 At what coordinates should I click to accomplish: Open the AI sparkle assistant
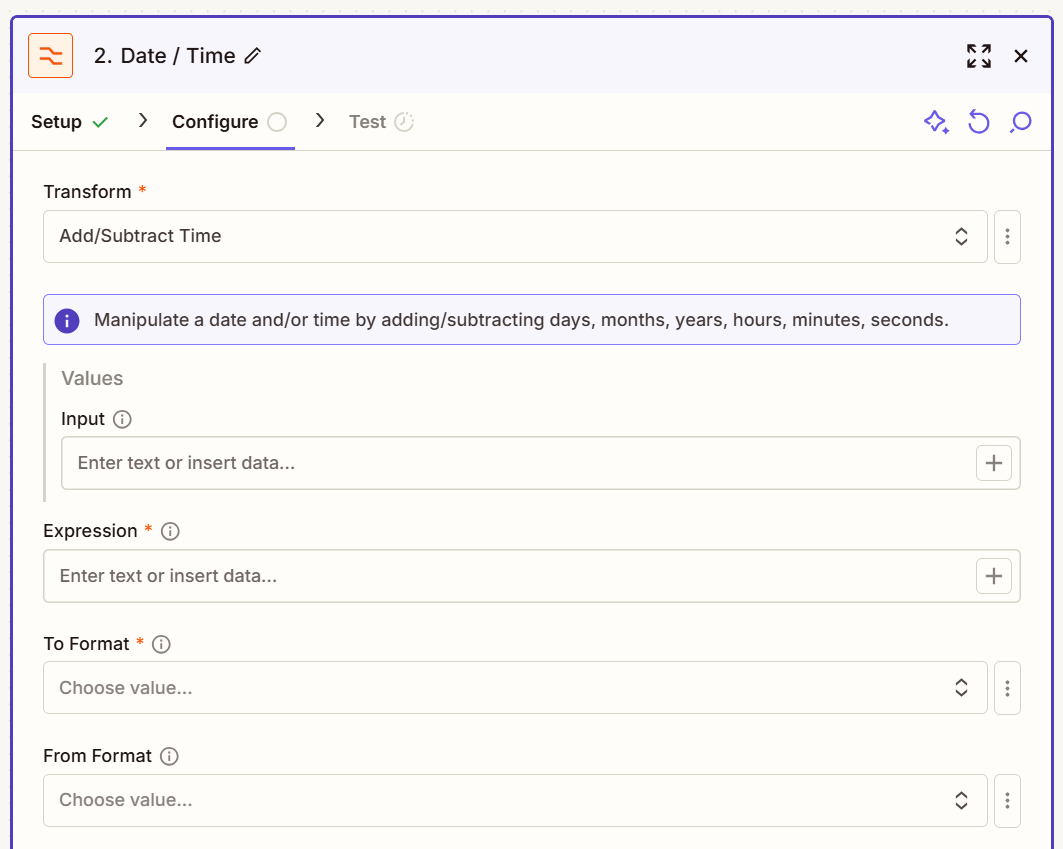point(936,121)
